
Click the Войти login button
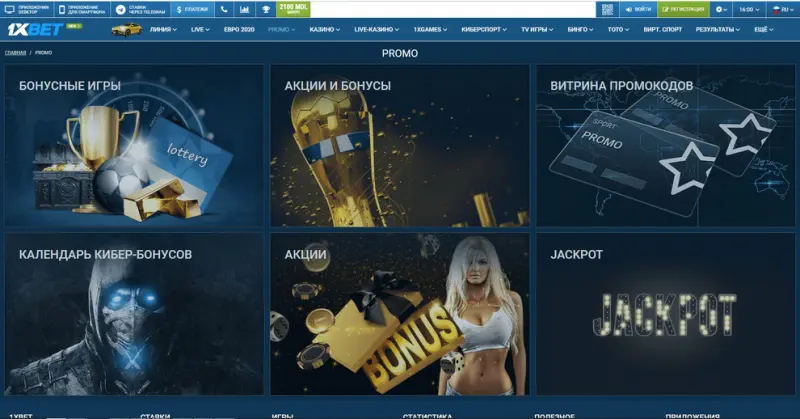[638, 9]
